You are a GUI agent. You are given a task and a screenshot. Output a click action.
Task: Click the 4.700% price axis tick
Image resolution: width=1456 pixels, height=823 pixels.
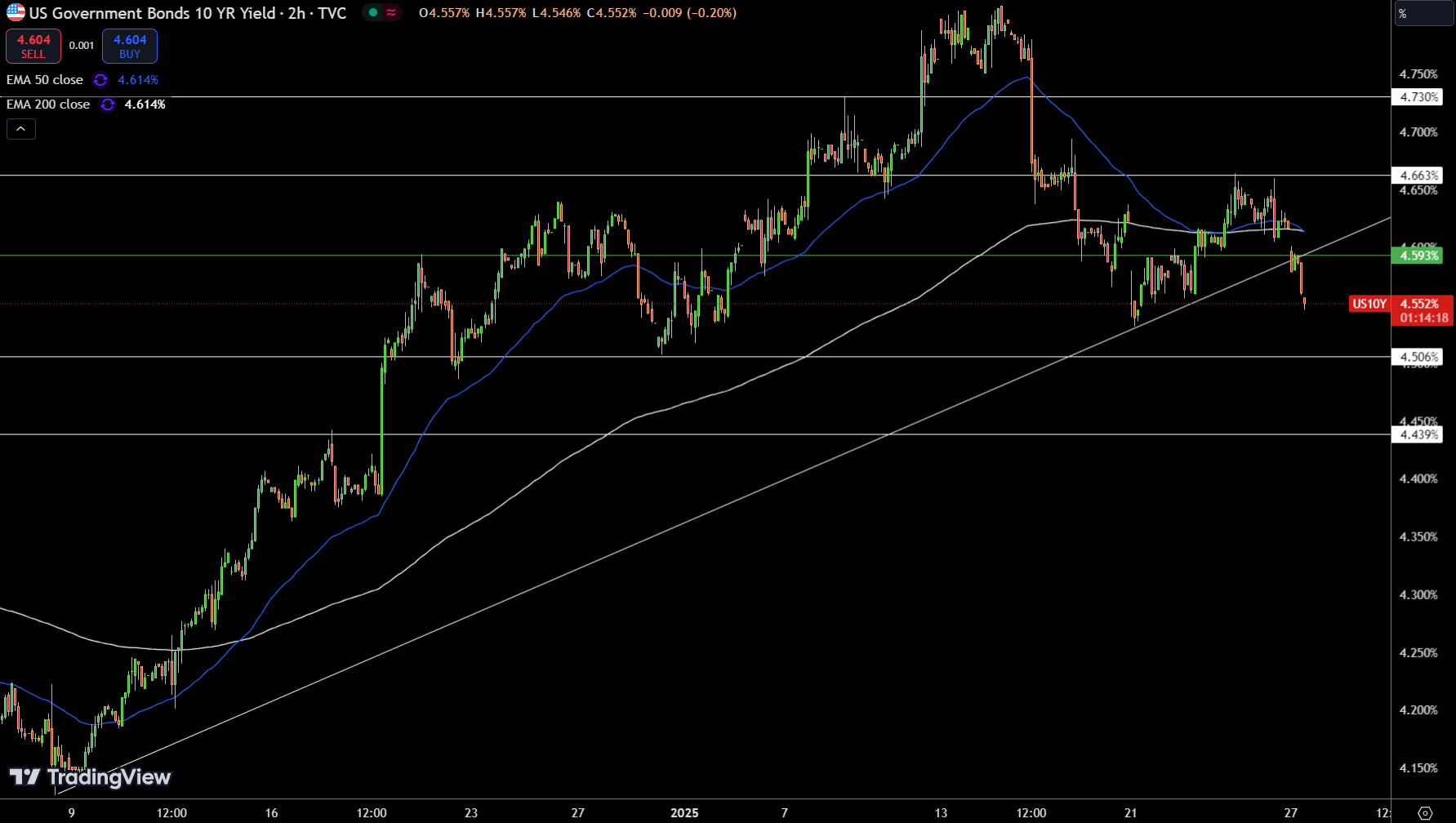coord(1418,132)
